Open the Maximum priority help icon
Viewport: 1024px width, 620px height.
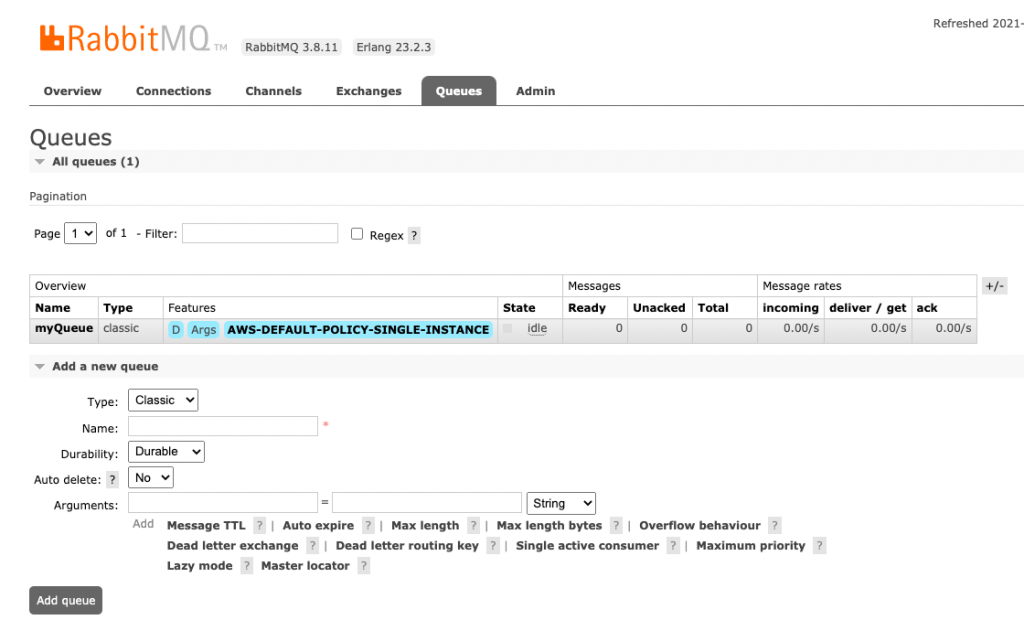(820, 546)
